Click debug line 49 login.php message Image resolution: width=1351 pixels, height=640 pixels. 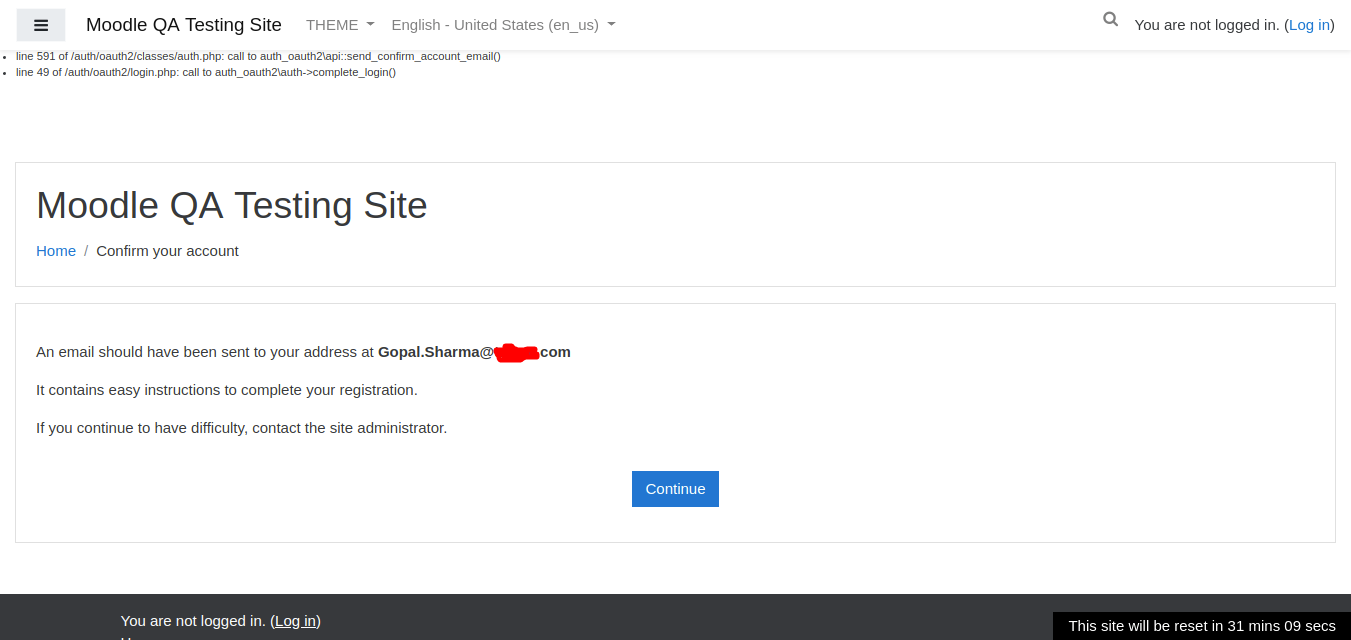(x=206, y=73)
